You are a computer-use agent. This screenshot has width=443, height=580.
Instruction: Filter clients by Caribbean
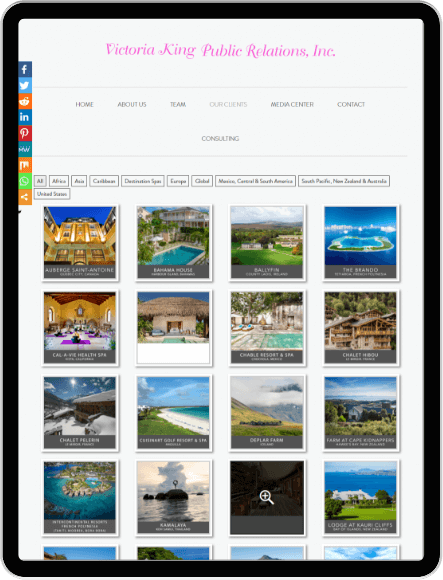104,181
